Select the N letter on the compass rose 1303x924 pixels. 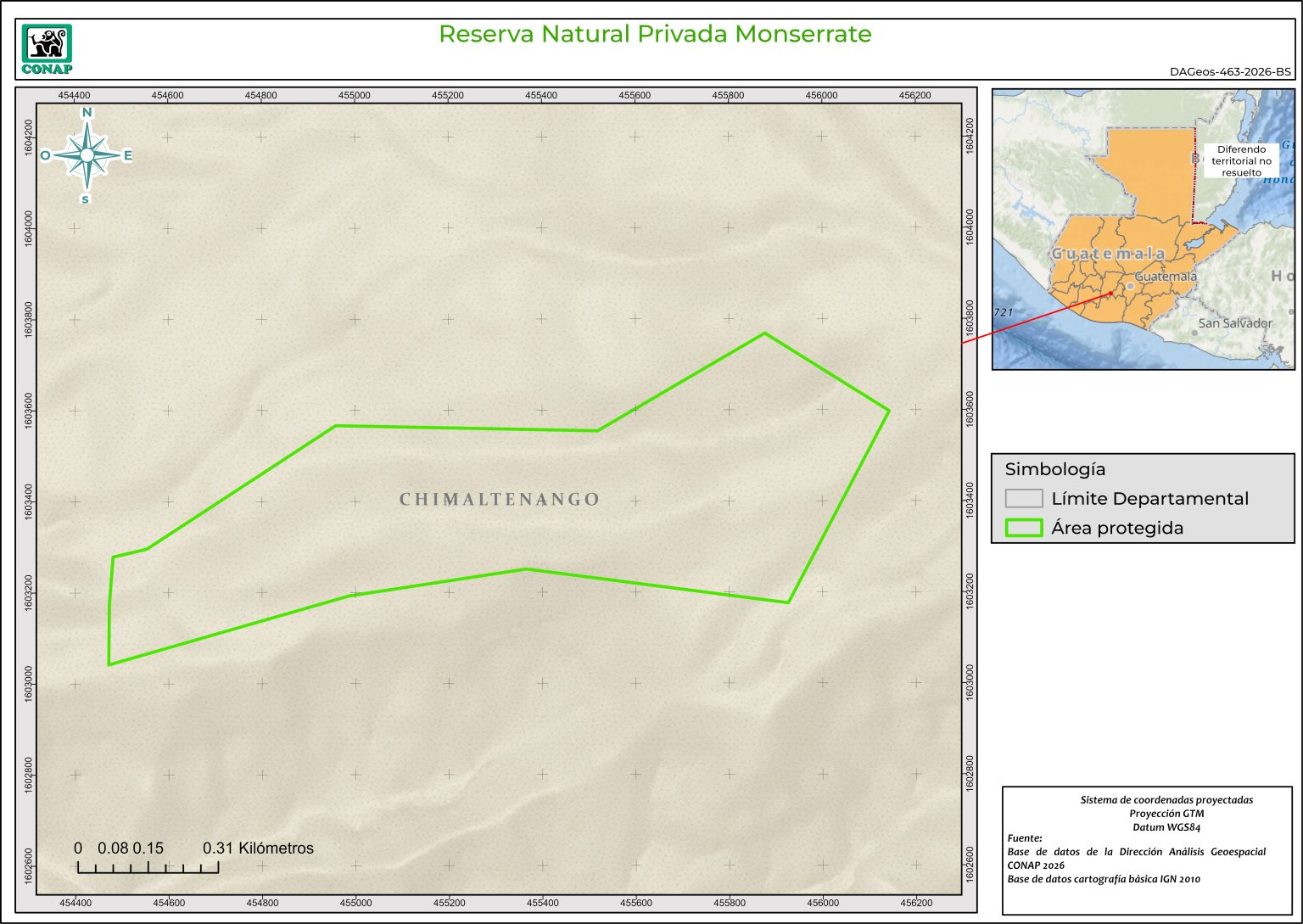[87, 113]
